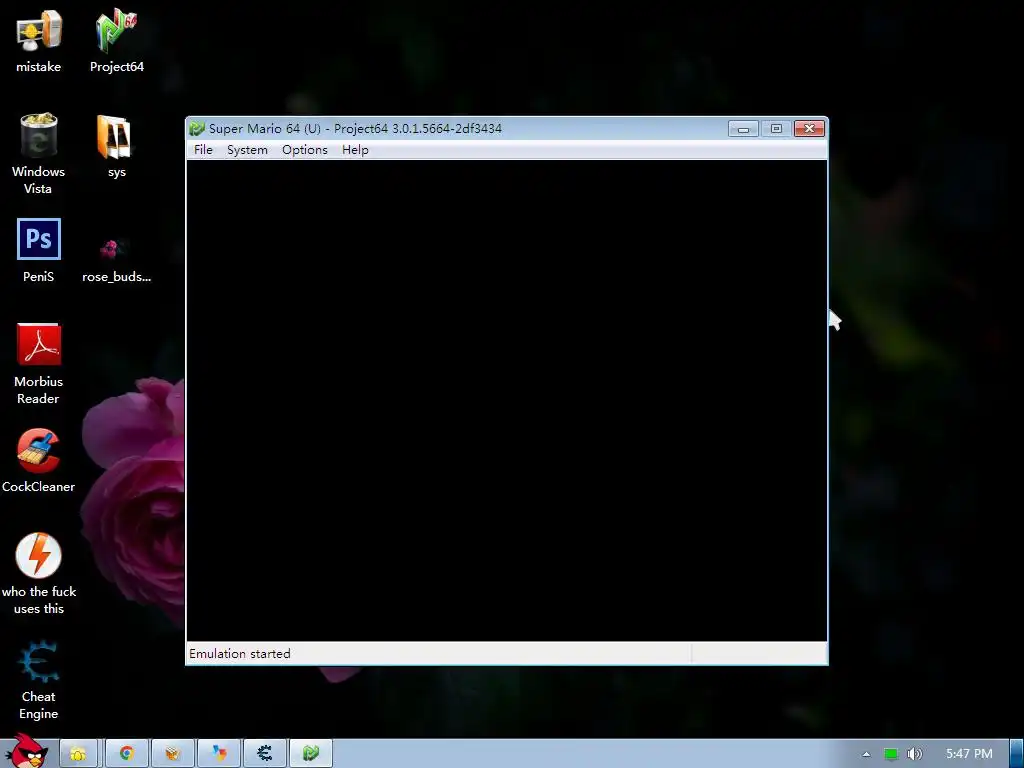Open the File menu in Project64

coord(203,150)
